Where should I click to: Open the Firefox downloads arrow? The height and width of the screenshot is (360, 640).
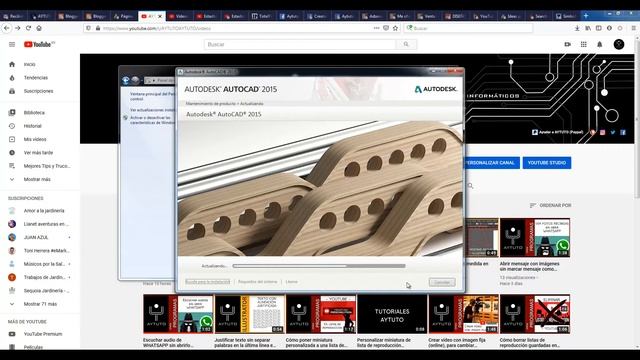click(x=577, y=28)
